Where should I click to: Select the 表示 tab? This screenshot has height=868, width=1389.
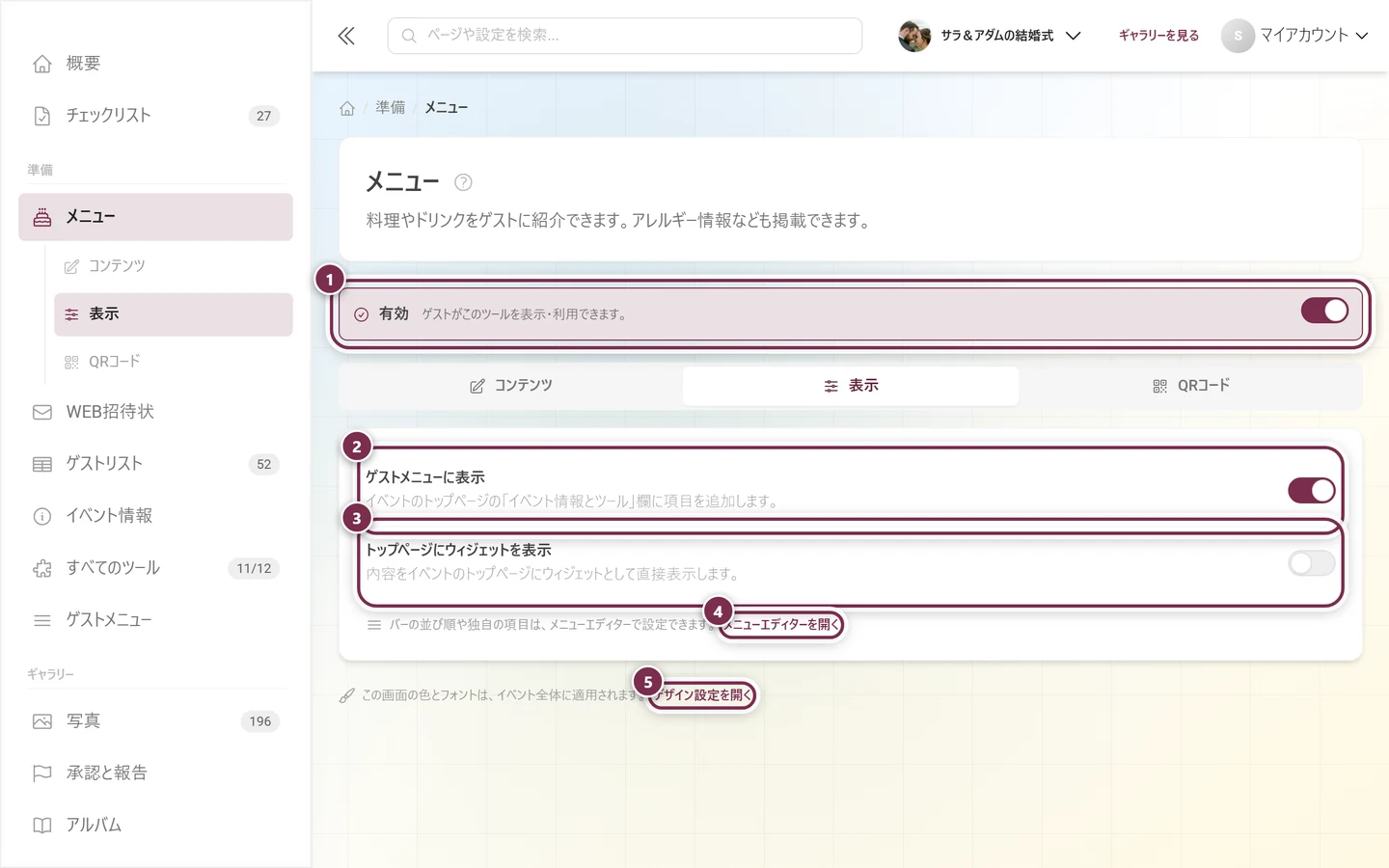[x=851, y=386]
